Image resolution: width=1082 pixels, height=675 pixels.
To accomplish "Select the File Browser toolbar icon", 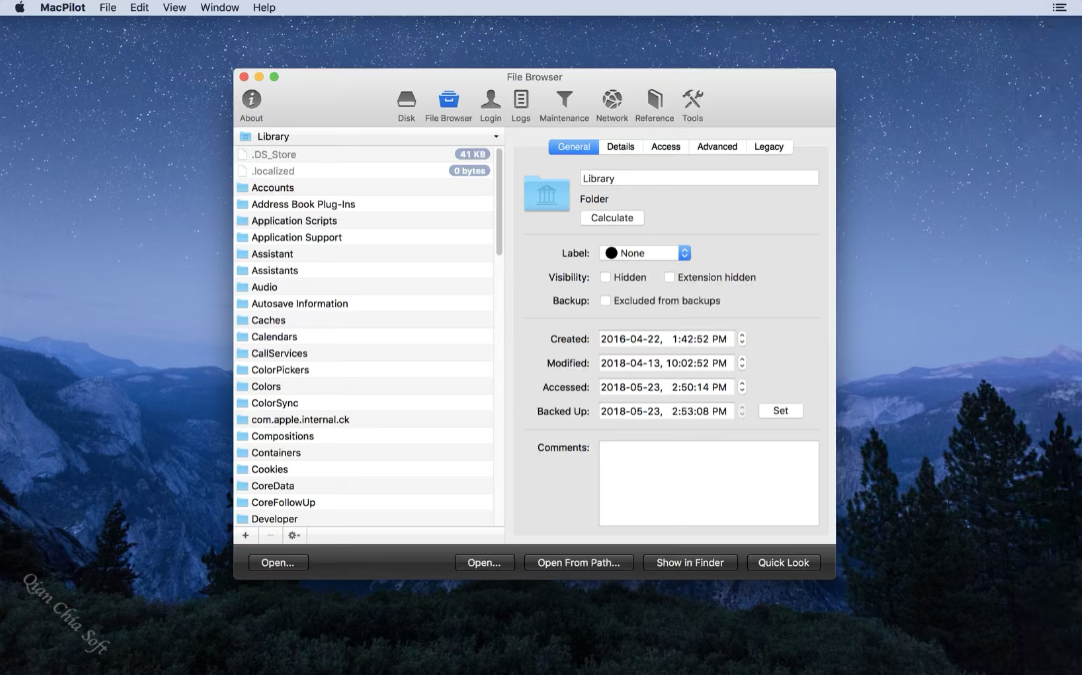I will [x=449, y=106].
